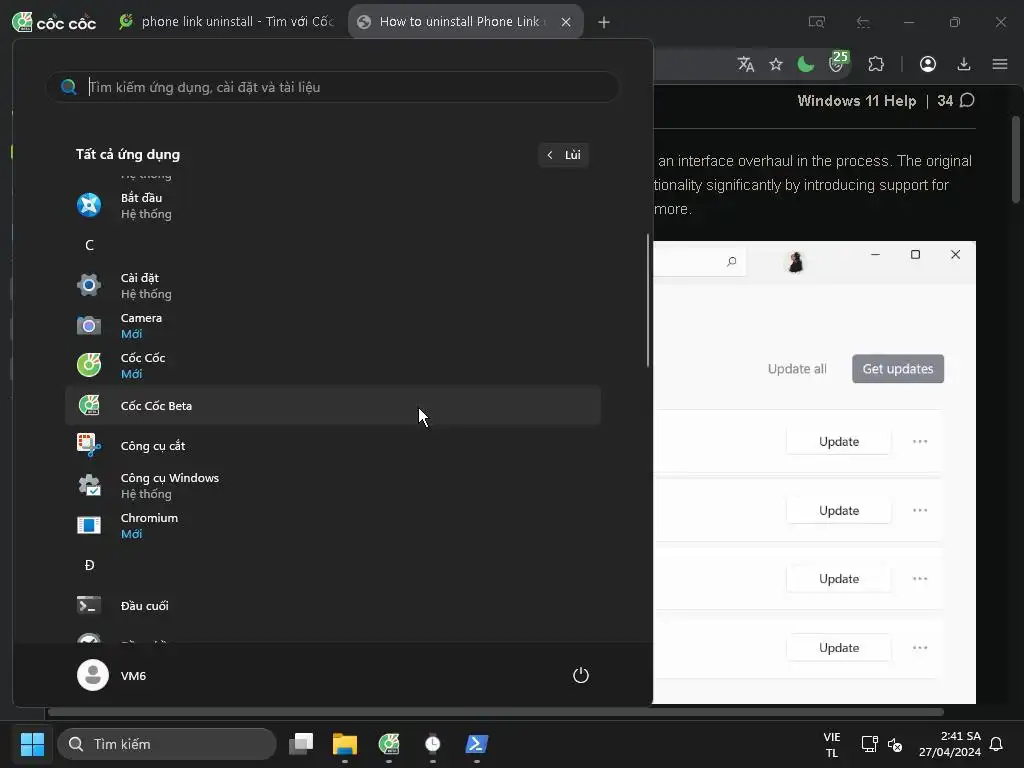Click the Cốc Cốc logo in the title bar
Screen dimensions: 1024x768
[x=54, y=22]
